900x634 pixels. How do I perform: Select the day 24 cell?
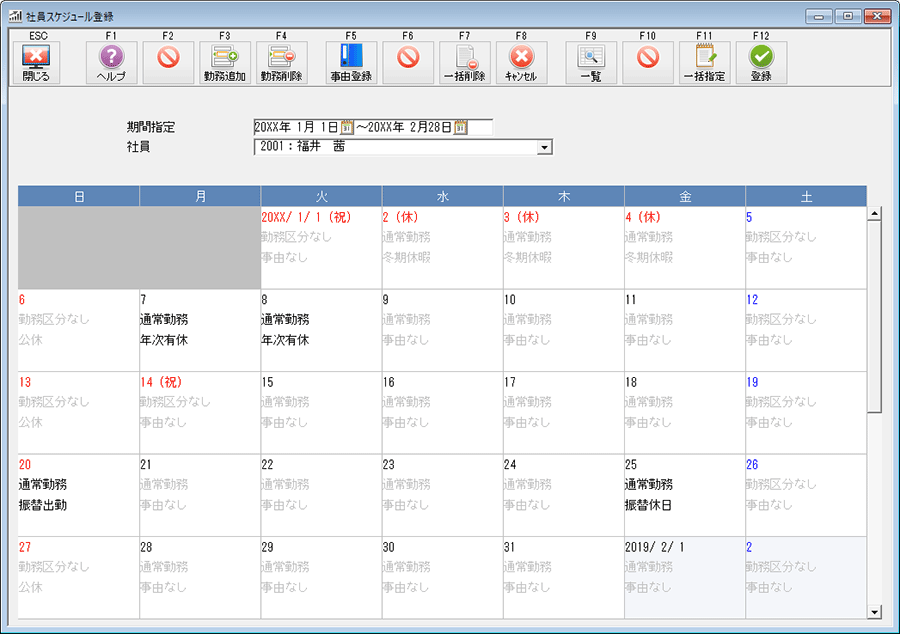click(x=564, y=496)
